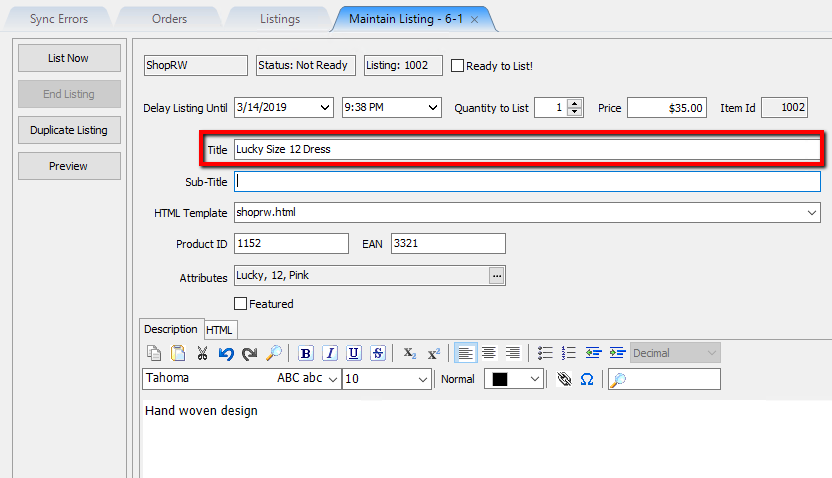Screen dimensions: 832x478
Task: Open the Tahoma font dropdown
Action: tap(333, 379)
